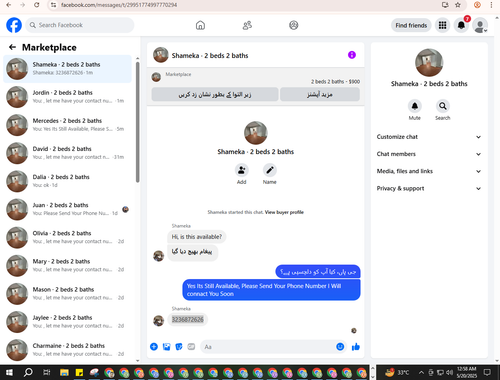Bookmark this page with the star icon
Screen dimensions: 500x380
tap(458, 5)
